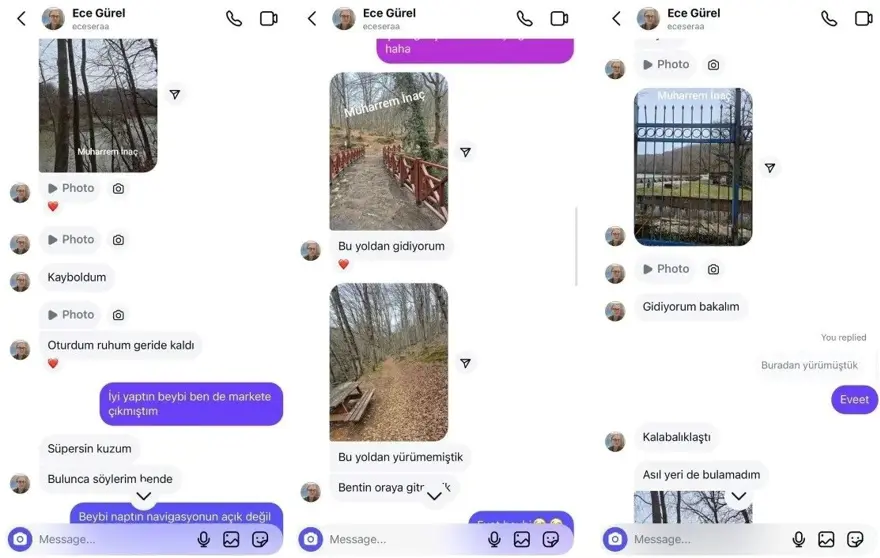Start a voice call in the left chat

(234, 19)
